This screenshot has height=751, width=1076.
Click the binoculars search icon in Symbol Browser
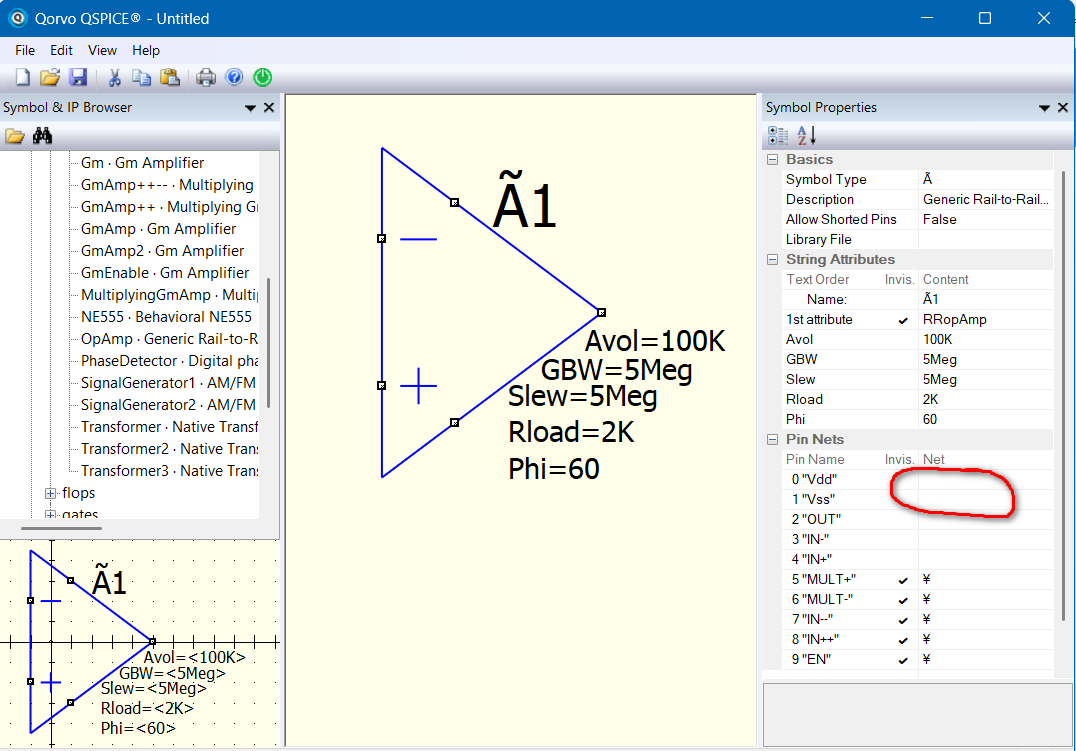click(43, 135)
